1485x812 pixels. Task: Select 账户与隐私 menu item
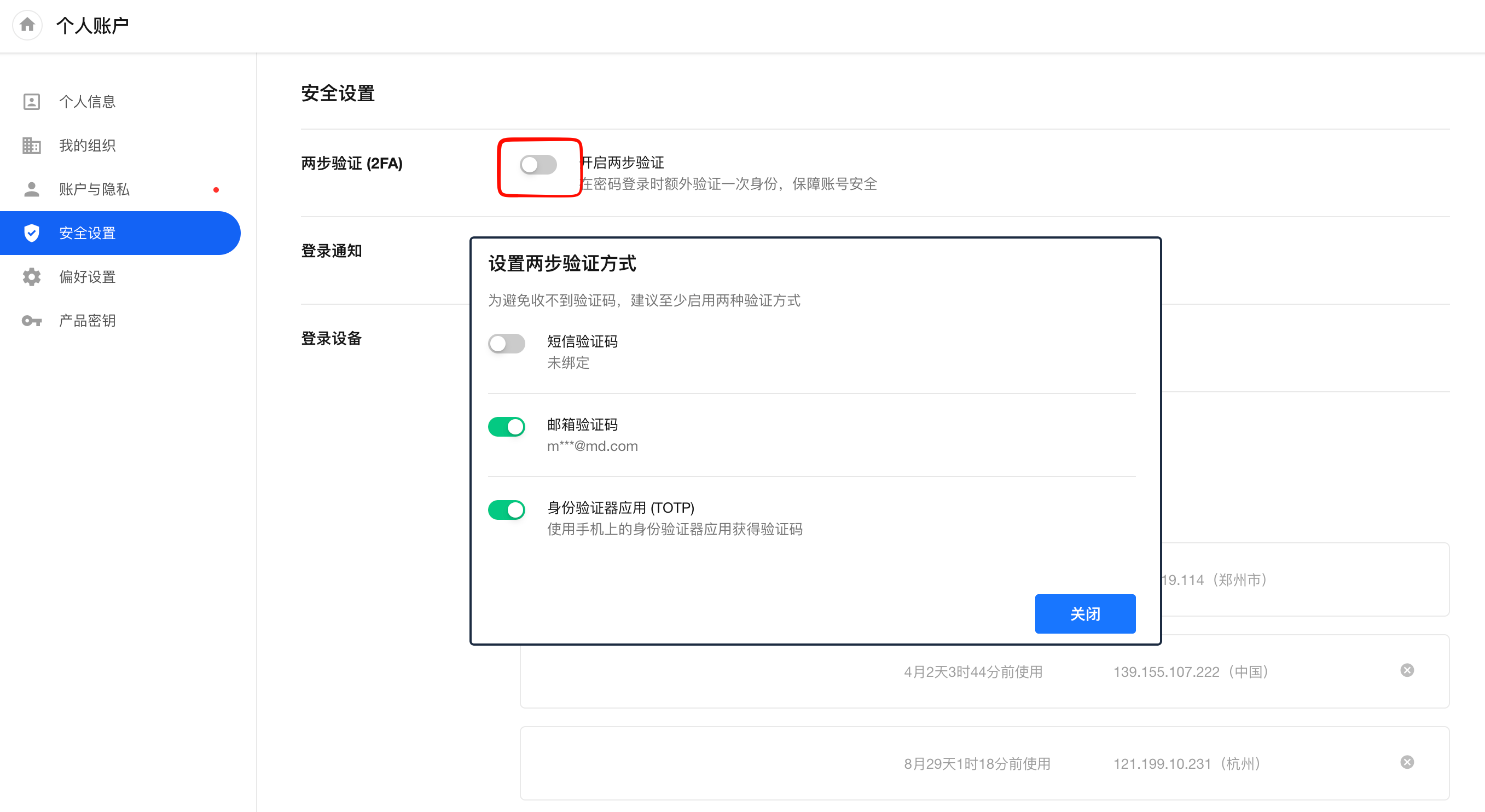pyautogui.click(x=94, y=189)
